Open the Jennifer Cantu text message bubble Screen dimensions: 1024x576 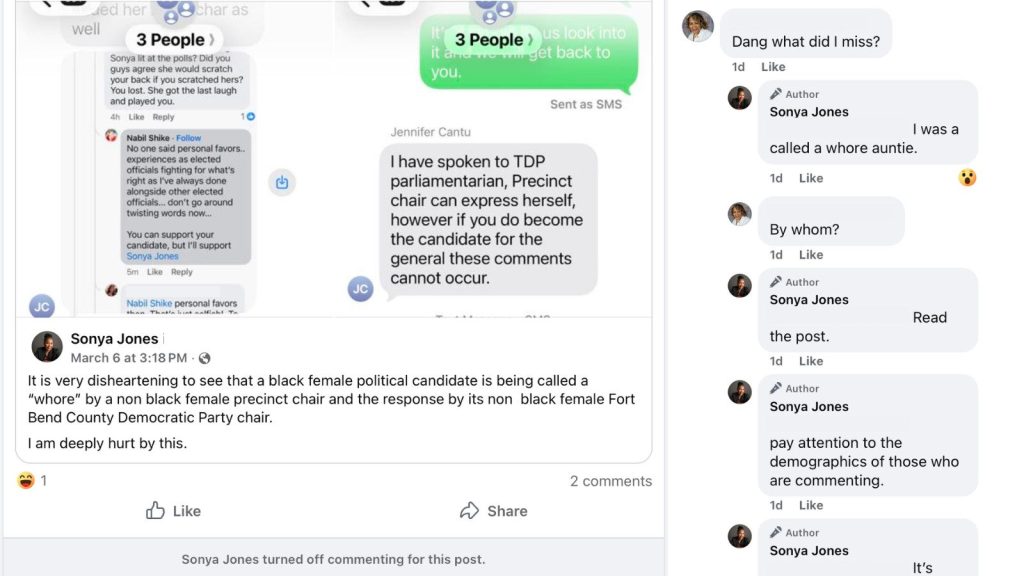488,219
